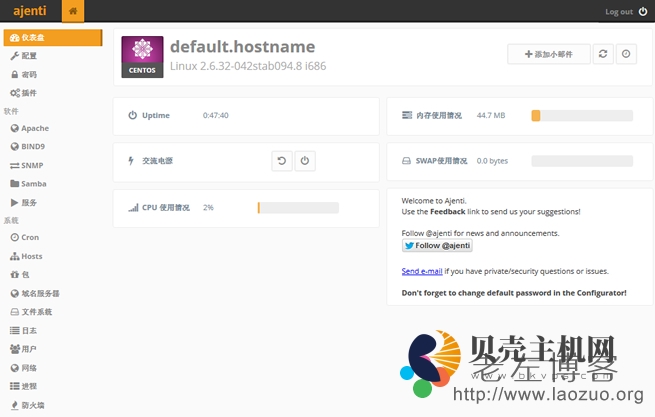Screen dimensions: 655x417
Task: Open the 仪表盘 dashboard menu item
Action: pos(53,38)
